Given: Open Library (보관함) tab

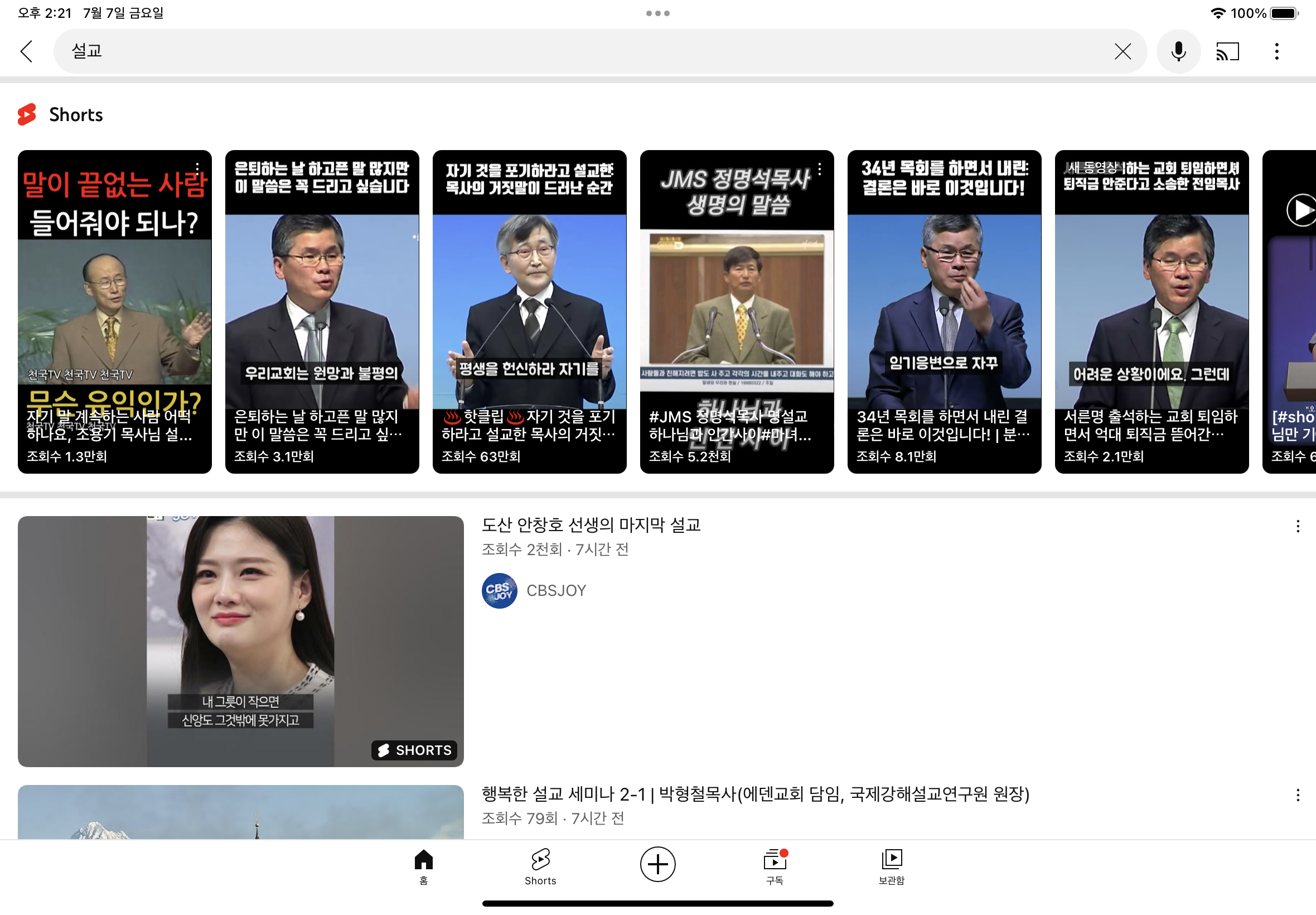Looking at the screenshot, I should tap(892, 866).
